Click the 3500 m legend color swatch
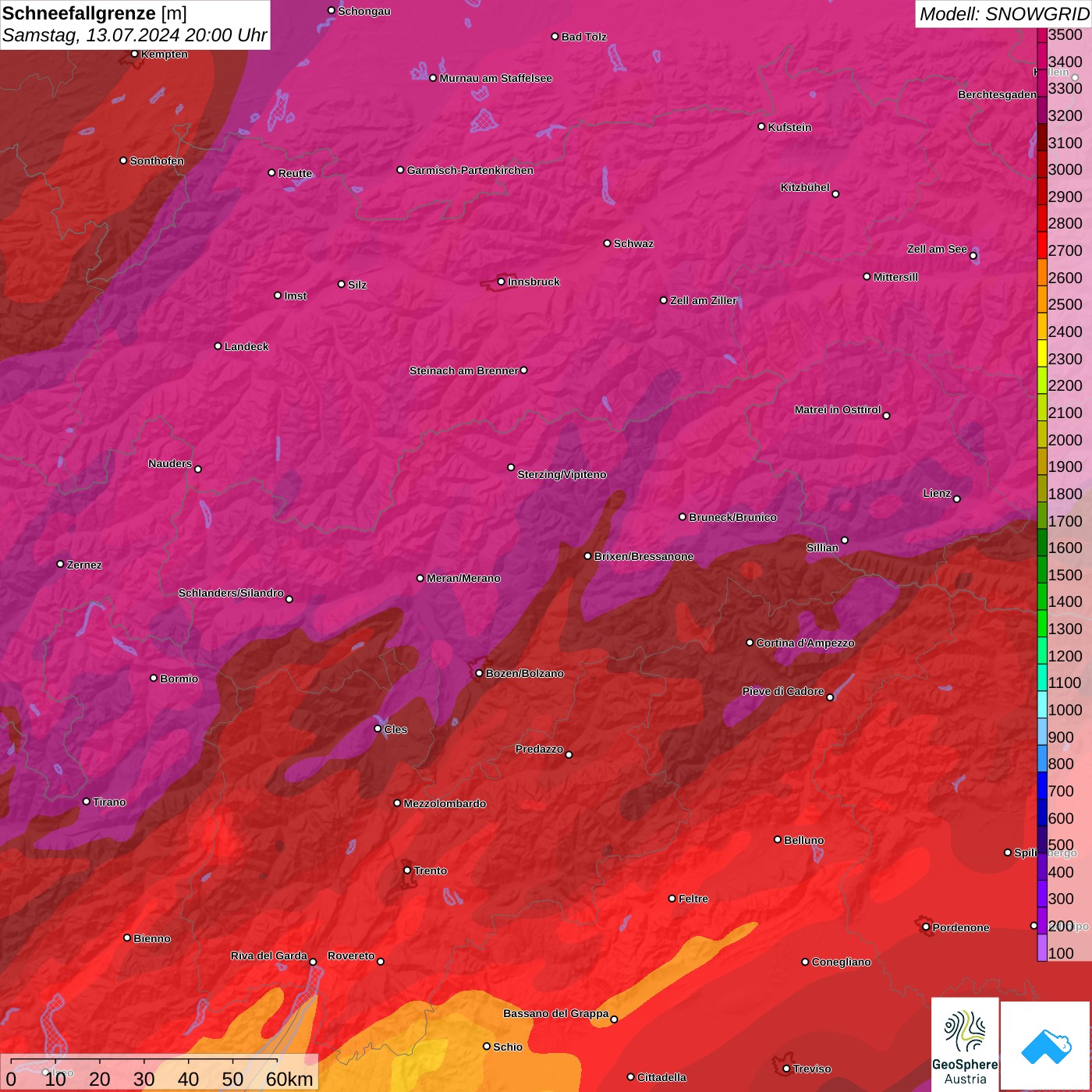1092x1092 pixels. pos(1042,35)
